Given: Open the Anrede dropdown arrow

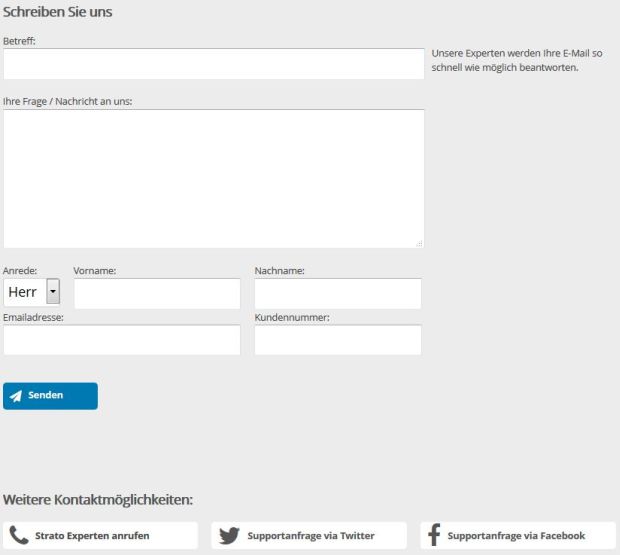Looking at the screenshot, I should [53, 292].
